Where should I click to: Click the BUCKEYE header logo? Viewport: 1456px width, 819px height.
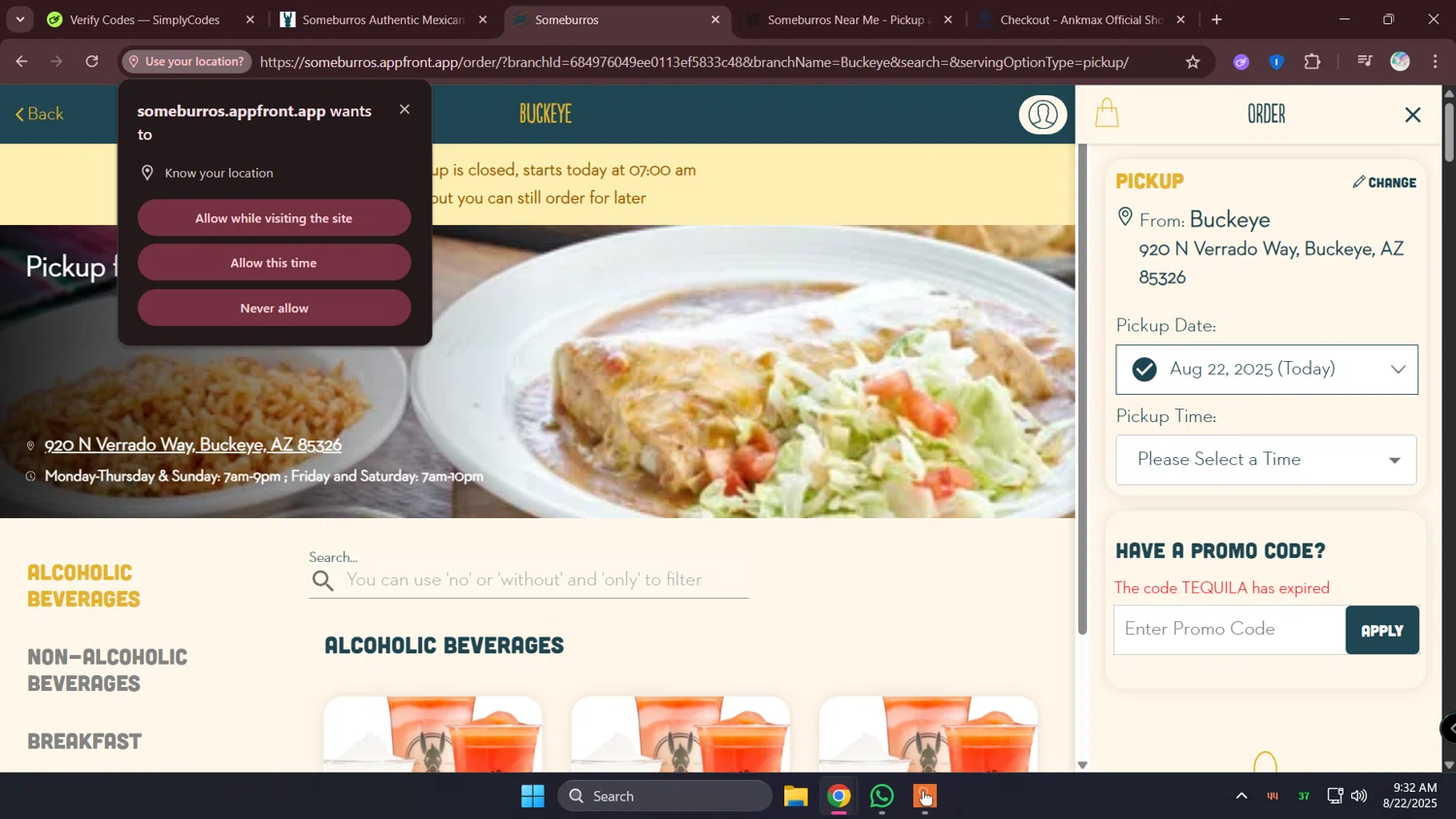coord(546,115)
